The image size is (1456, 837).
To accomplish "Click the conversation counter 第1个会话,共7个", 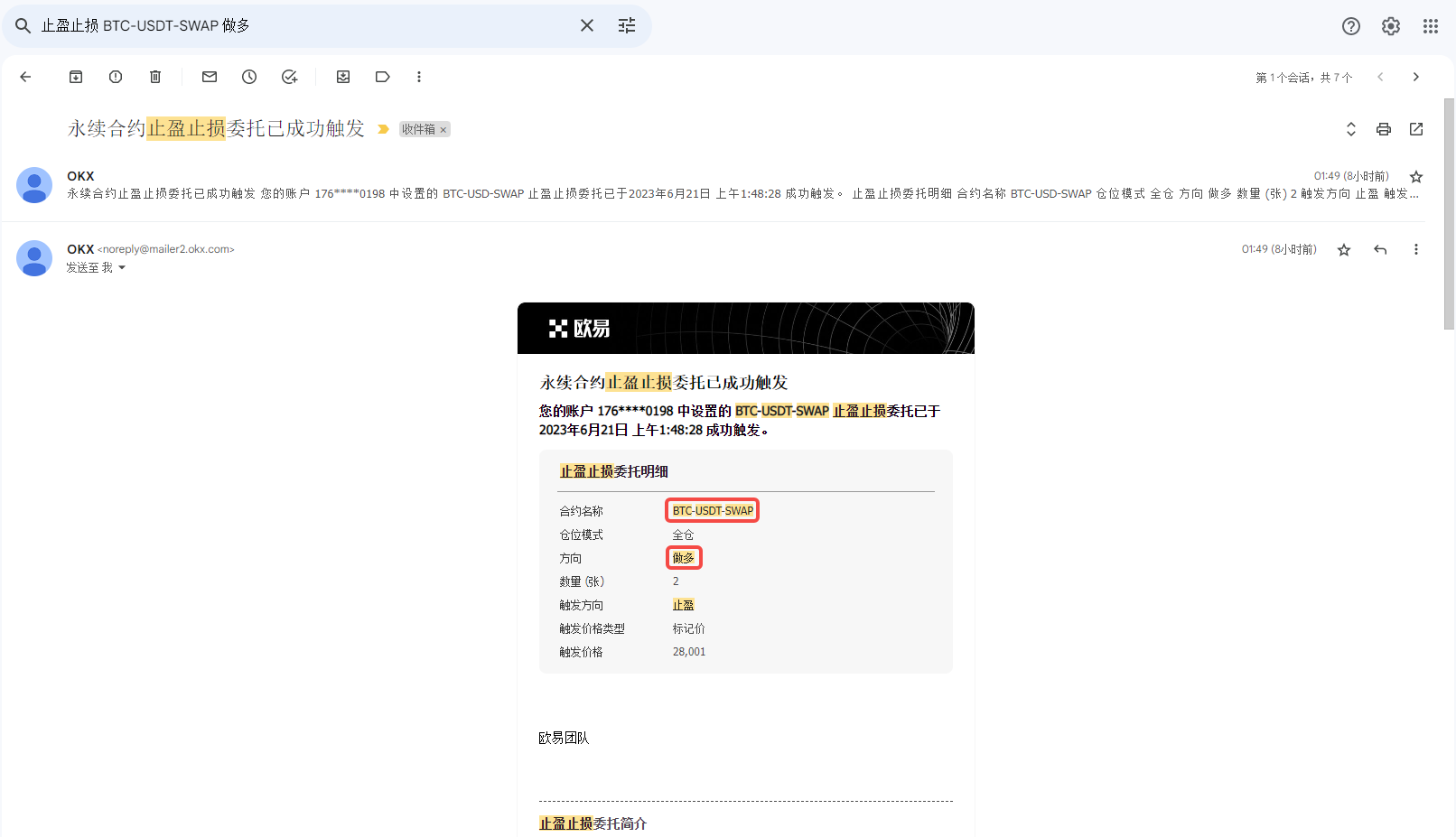I will (x=1304, y=78).
